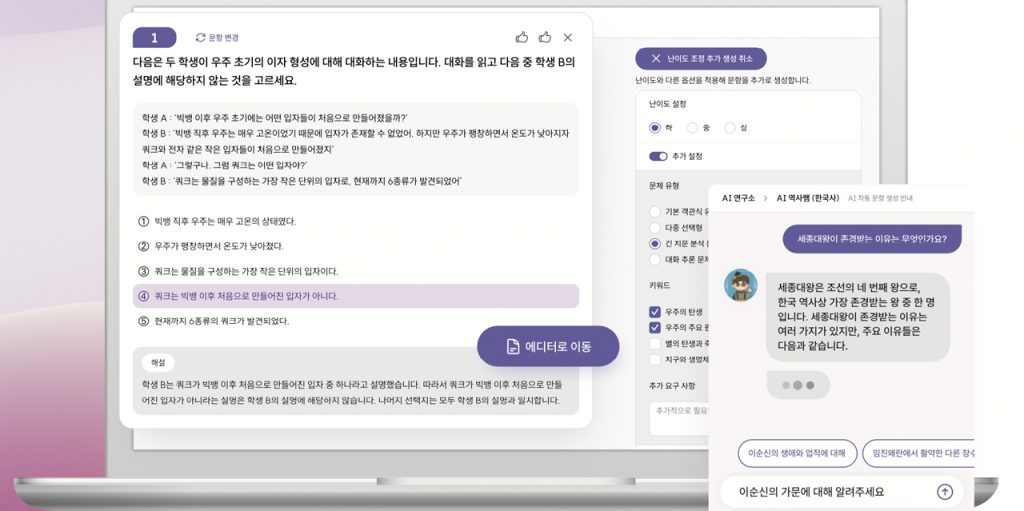Click the 추가 요구 사항 text area

tap(680, 418)
